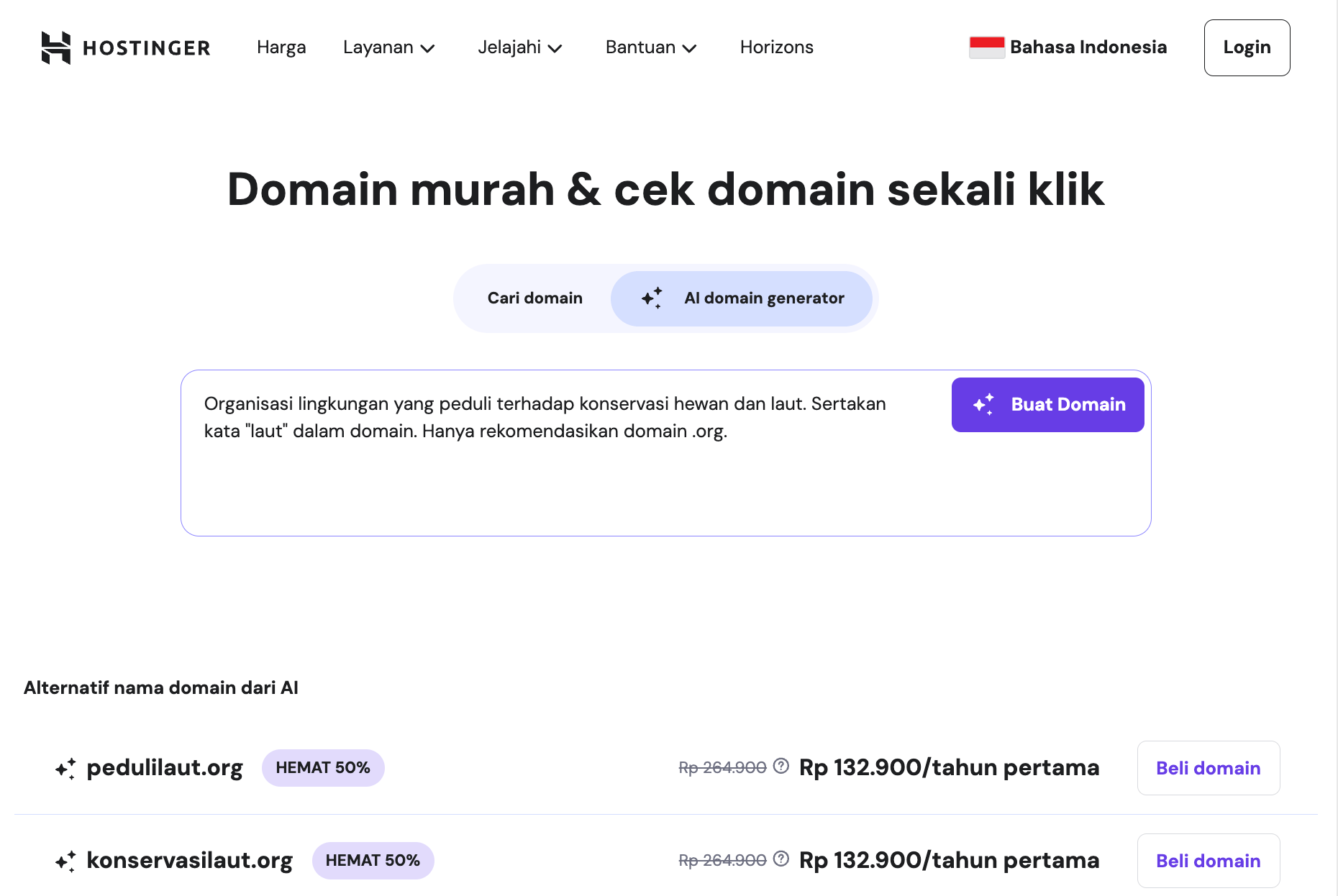Open the Jelajahi dropdown
The image size is (1338, 896).
[x=519, y=47]
